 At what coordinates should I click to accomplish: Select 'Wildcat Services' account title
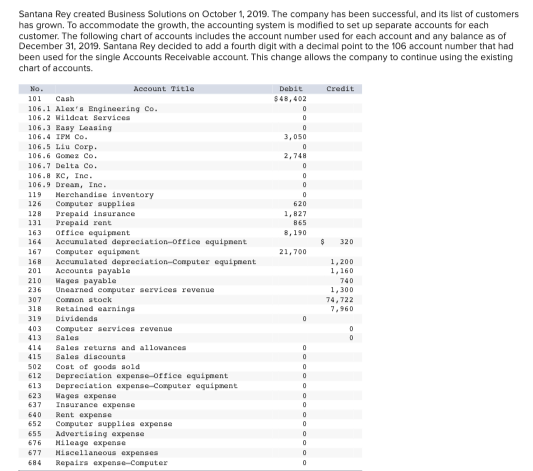coord(93,118)
